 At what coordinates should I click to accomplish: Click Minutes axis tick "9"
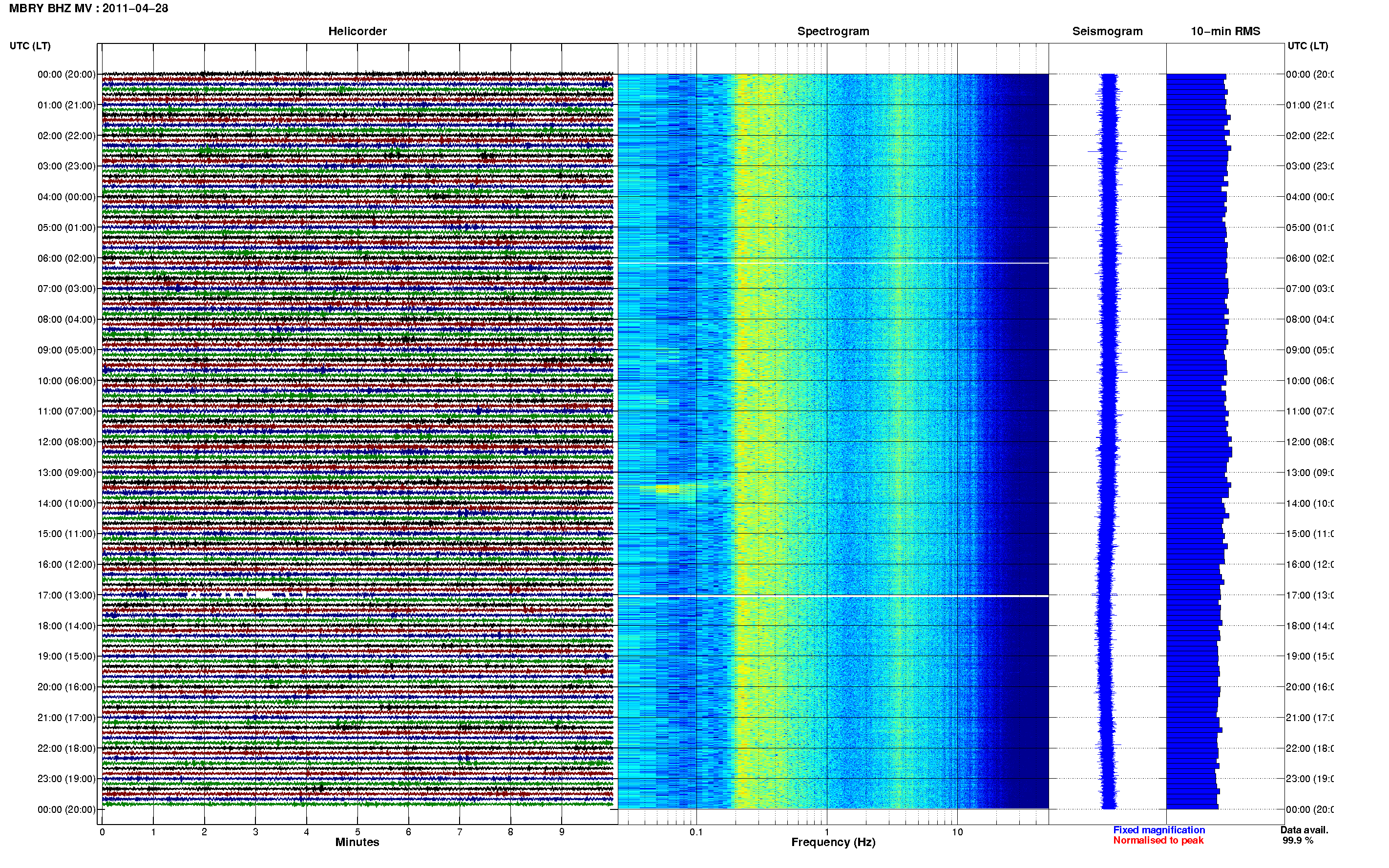(x=562, y=832)
